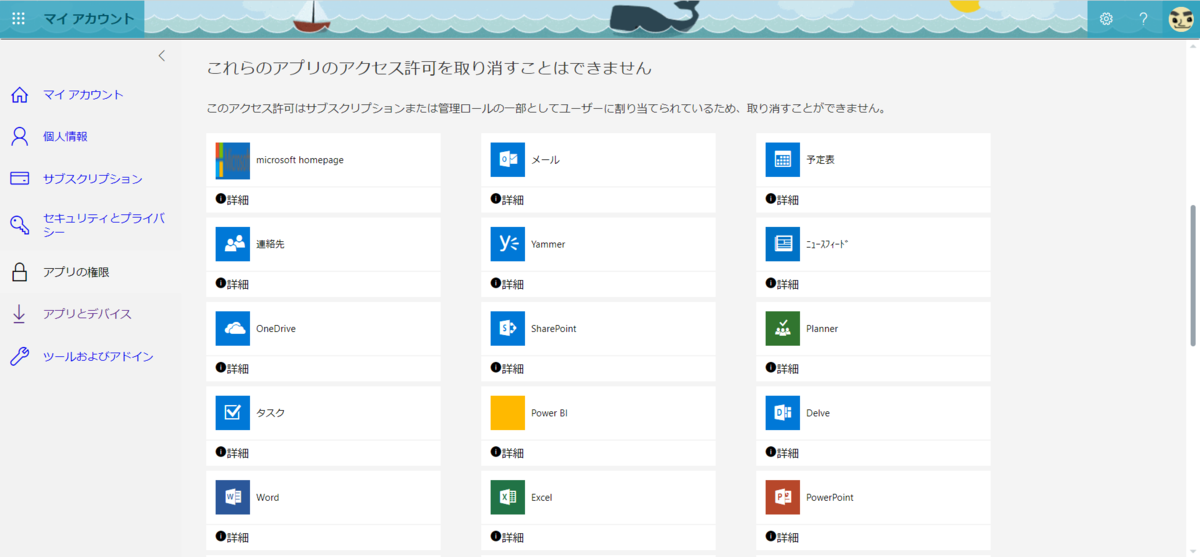Click the Excel app icon
This screenshot has height=557, width=1200.
click(x=508, y=497)
